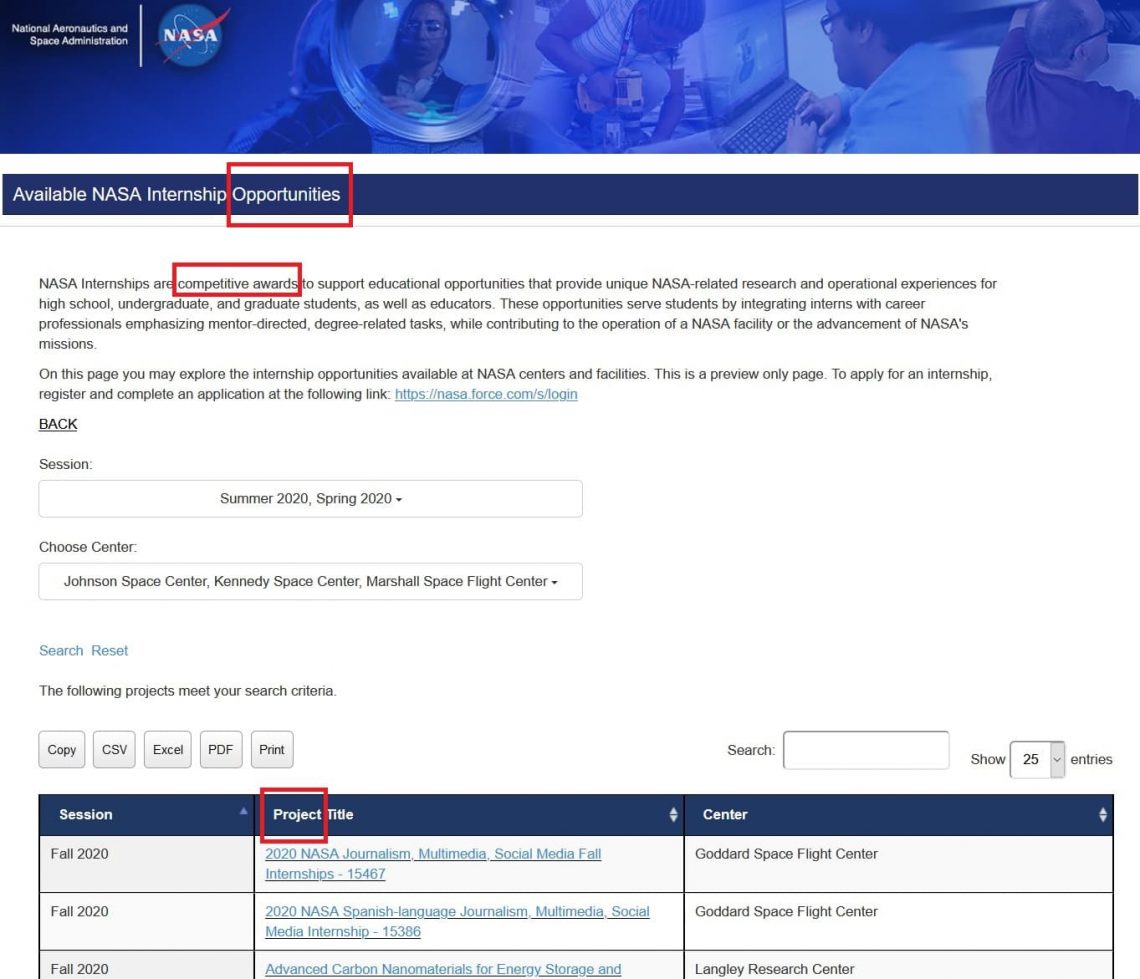Go back using the BACK link
This screenshot has width=1140, height=979.
(x=58, y=425)
